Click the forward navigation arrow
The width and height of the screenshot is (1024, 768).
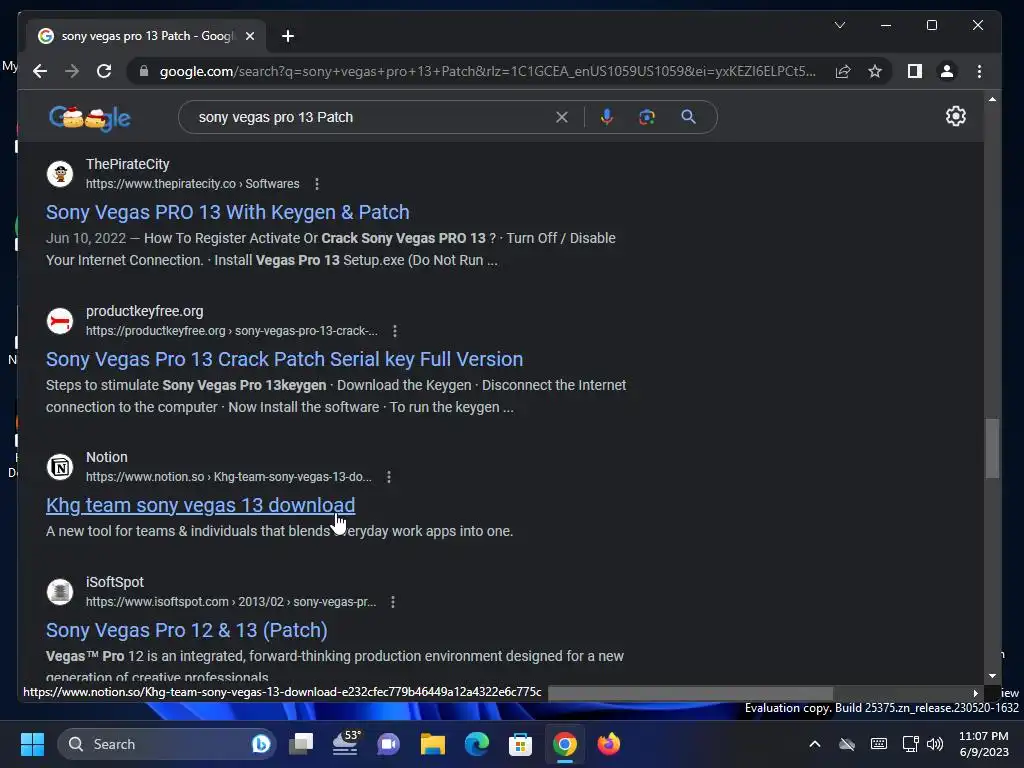(x=72, y=71)
